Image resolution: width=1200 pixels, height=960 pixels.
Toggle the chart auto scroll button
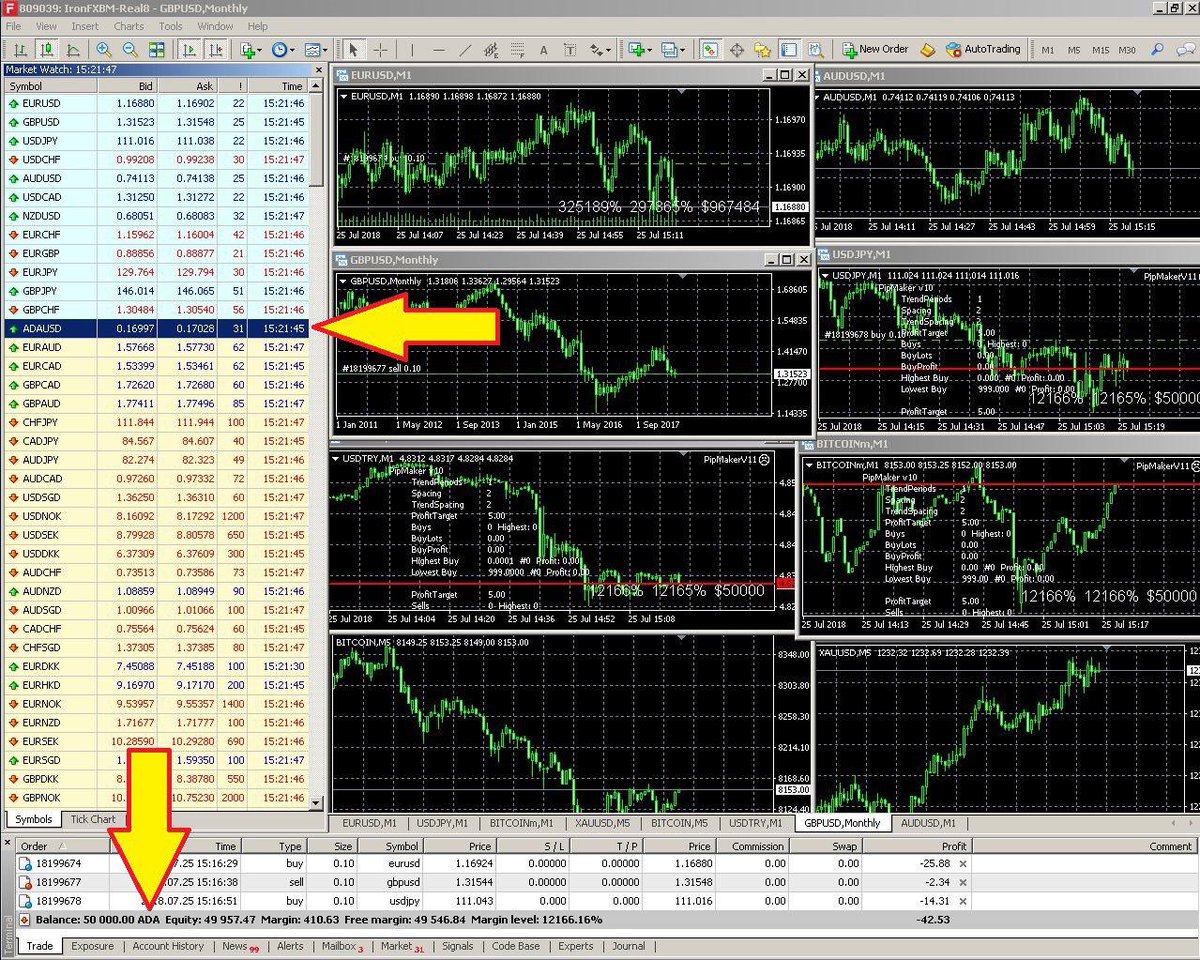[188, 49]
